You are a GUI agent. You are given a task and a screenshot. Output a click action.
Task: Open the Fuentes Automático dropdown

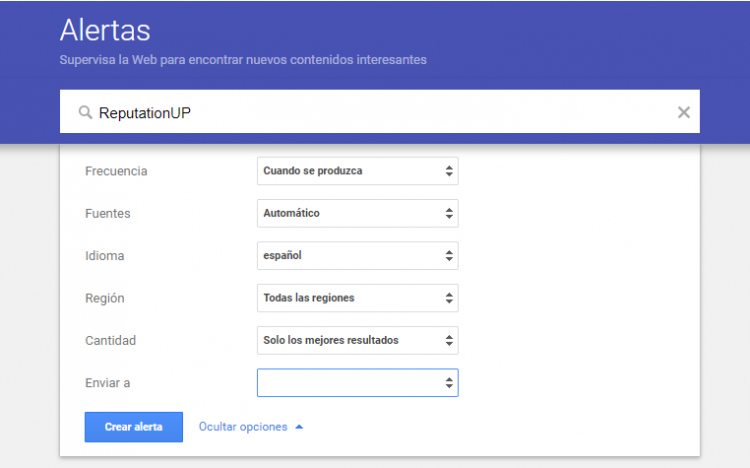tap(357, 213)
